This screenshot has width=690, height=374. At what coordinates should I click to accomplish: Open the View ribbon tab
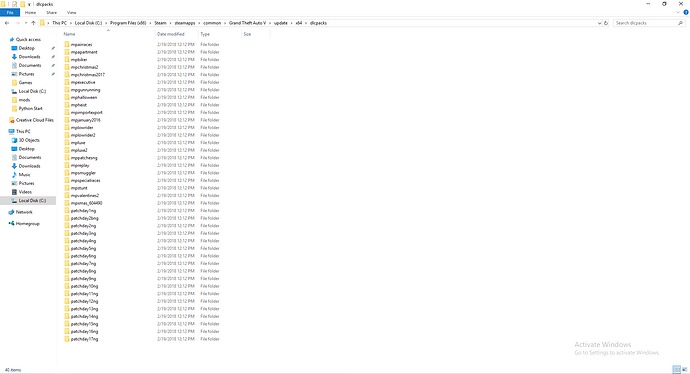click(x=71, y=12)
